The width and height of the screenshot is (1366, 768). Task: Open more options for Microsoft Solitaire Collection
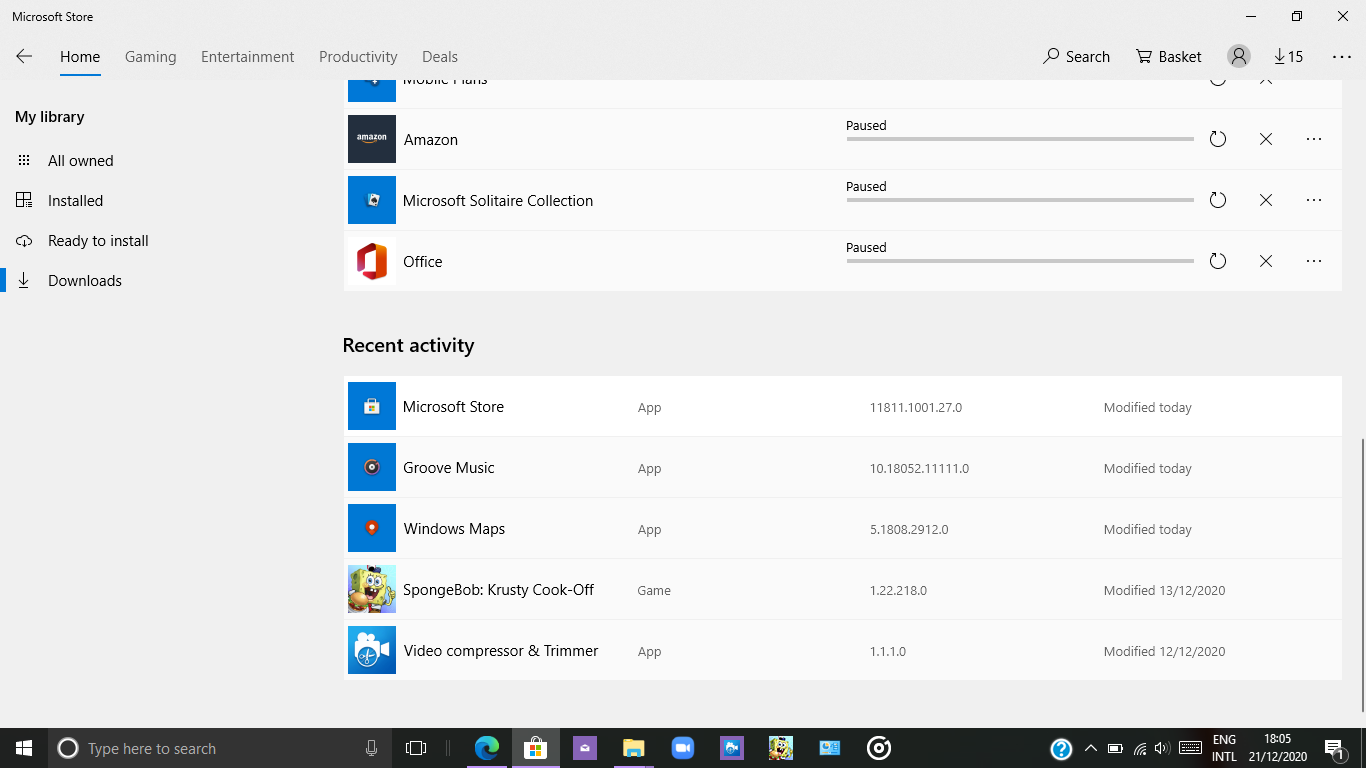pos(1314,201)
